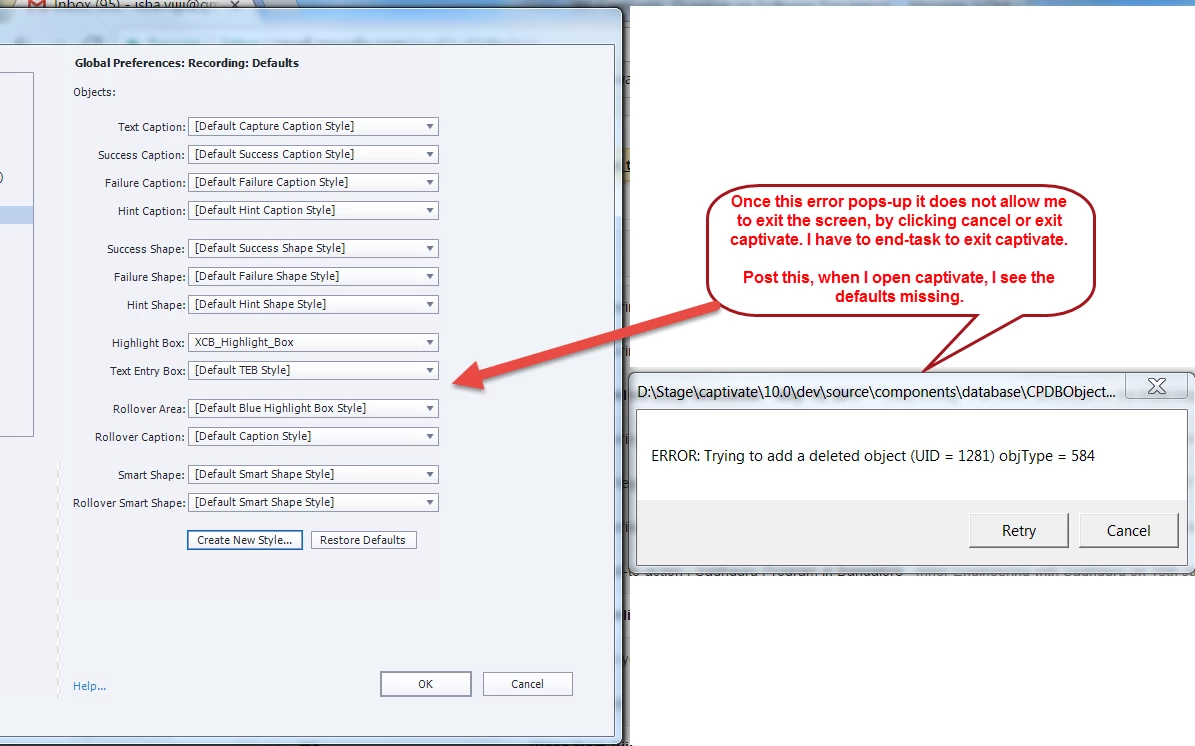This screenshot has width=1195, height=746.
Task: Click the Create New Style button
Action: (x=245, y=540)
